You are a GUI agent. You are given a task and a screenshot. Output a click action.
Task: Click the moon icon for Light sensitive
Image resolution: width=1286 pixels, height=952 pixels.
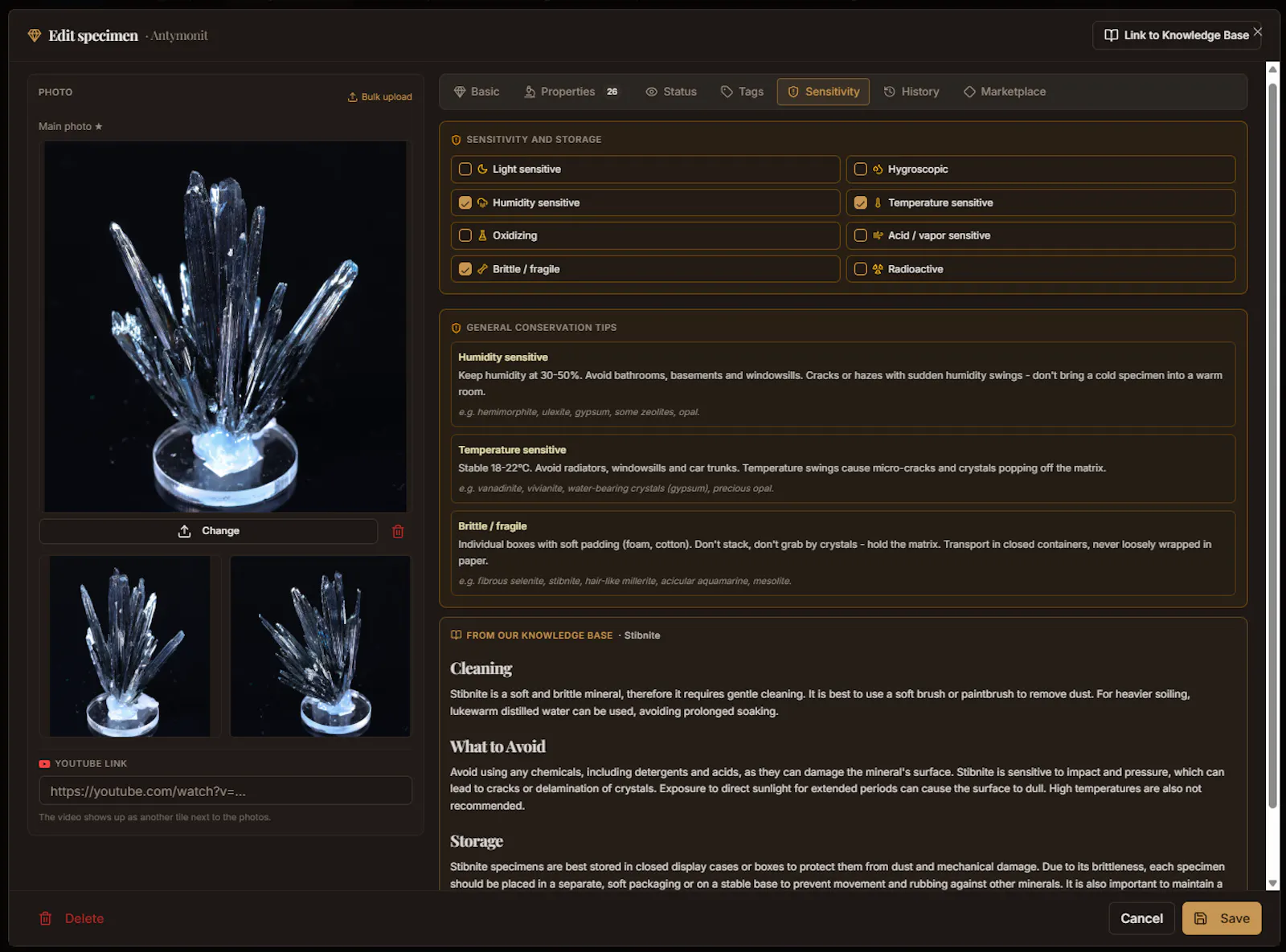482,169
